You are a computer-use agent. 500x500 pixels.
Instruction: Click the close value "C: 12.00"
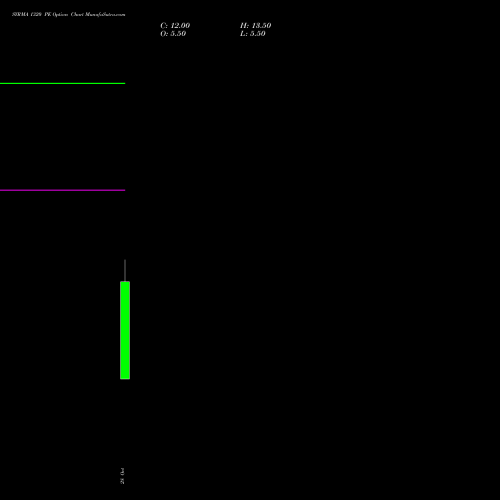click(x=175, y=26)
